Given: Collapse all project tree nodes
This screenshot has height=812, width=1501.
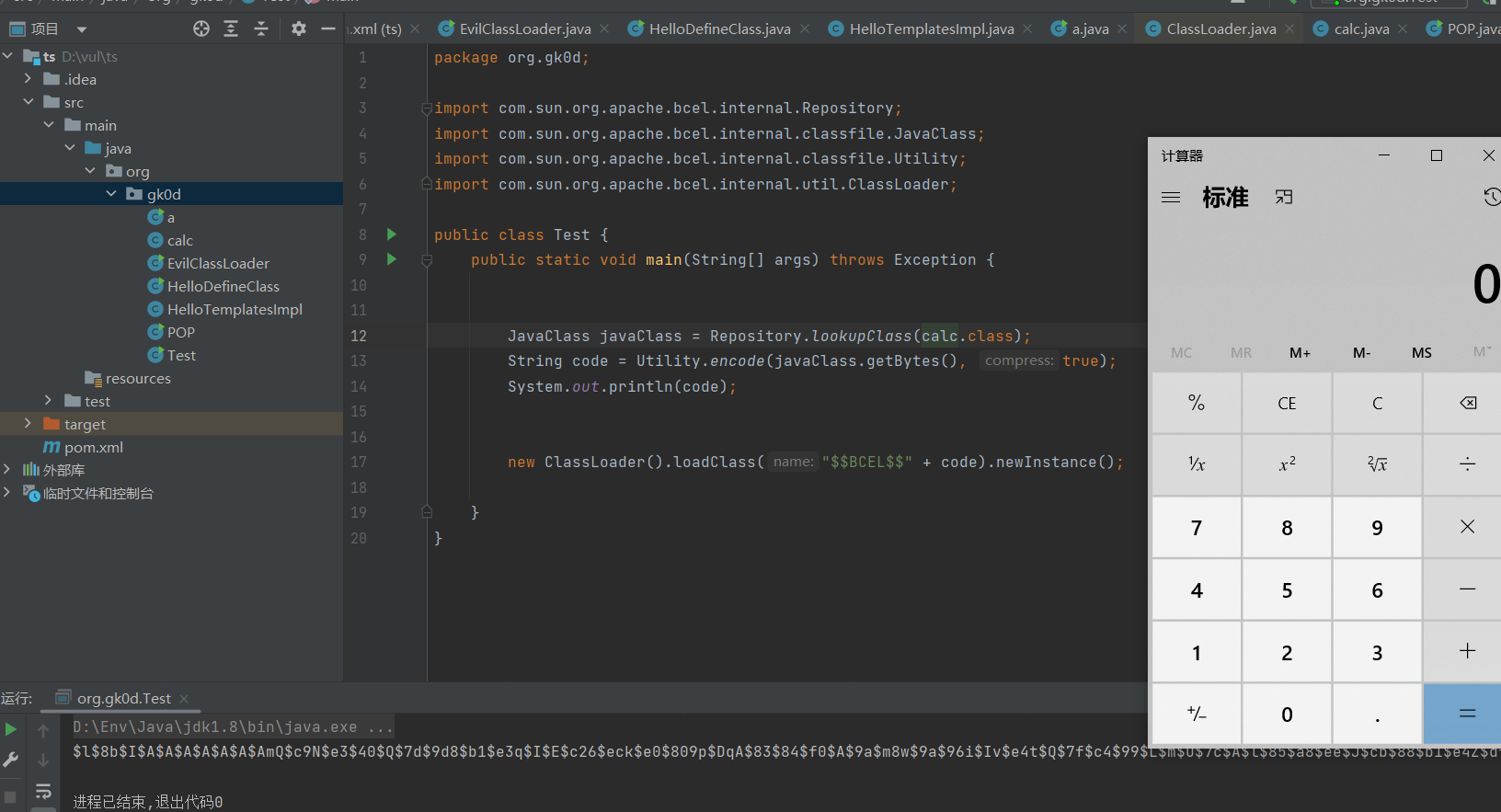Looking at the screenshot, I should click(x=261, y=29).
